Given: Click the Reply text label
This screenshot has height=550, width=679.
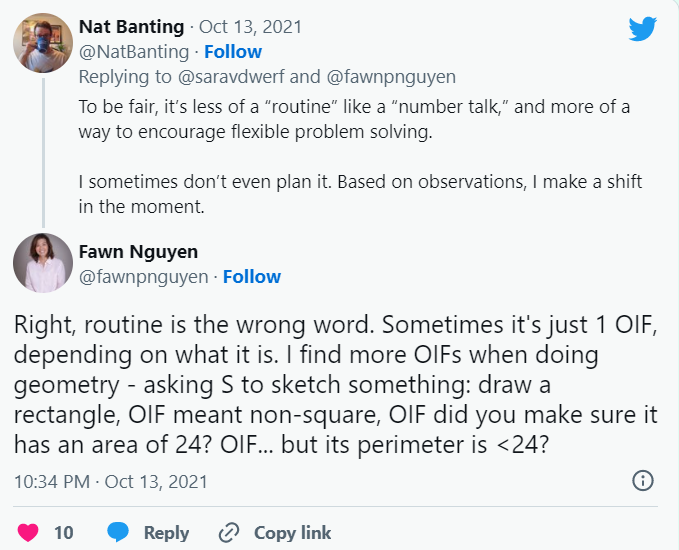Looking at the screenshot, I should click(166, 533).
